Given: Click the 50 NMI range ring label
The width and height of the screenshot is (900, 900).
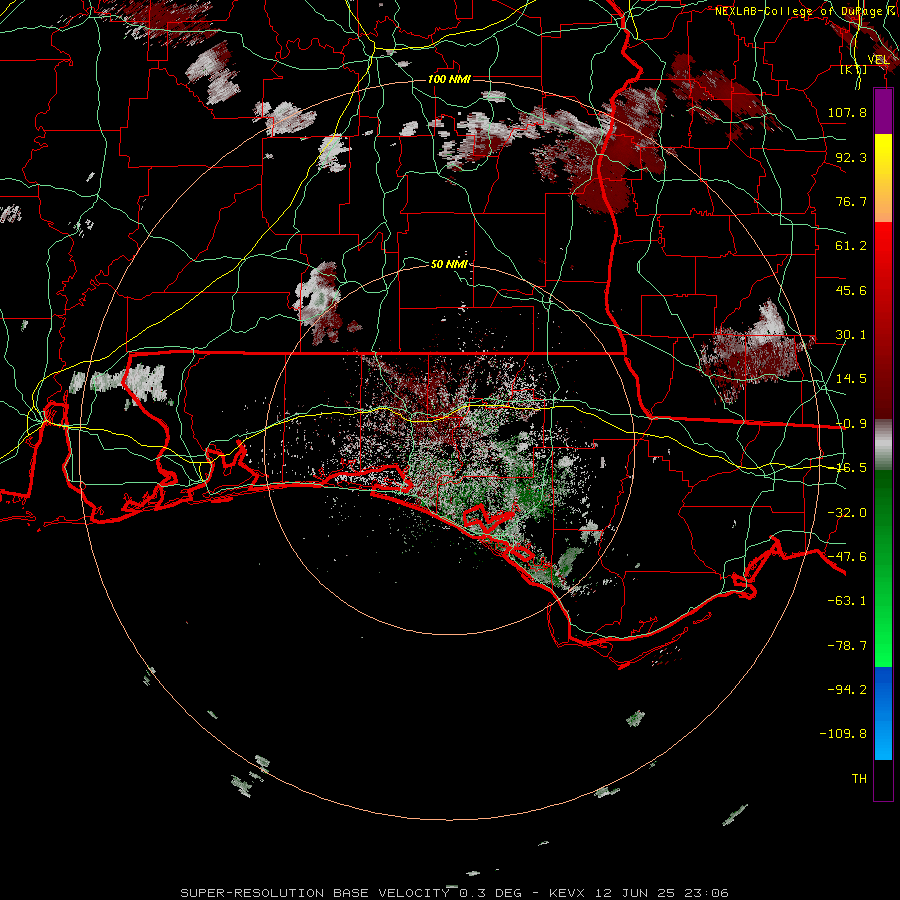Looking at the screenshot, I should point(449,264).
